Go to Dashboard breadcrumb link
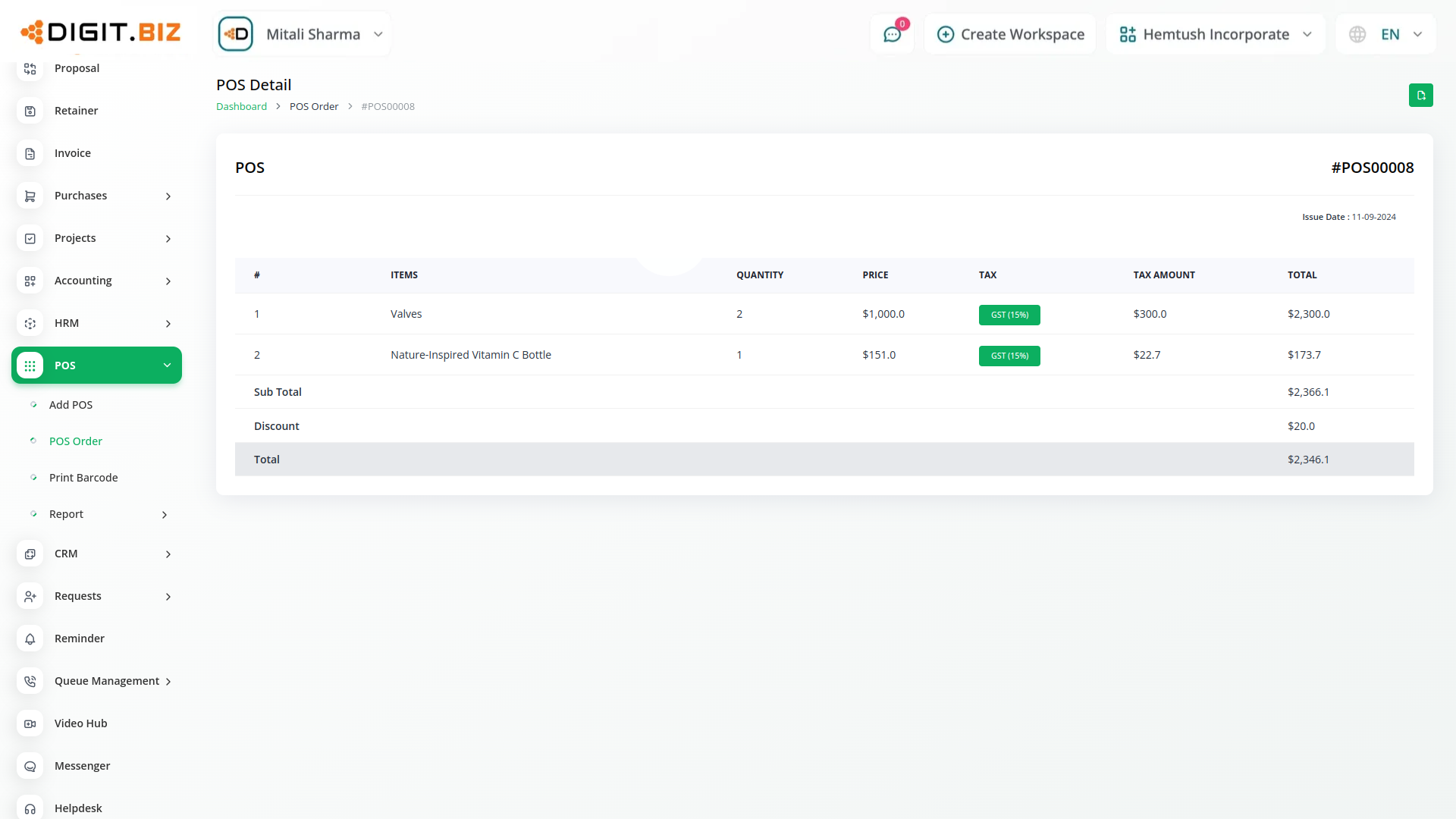Screen dimensions: 1456x819 pos(241,106)
